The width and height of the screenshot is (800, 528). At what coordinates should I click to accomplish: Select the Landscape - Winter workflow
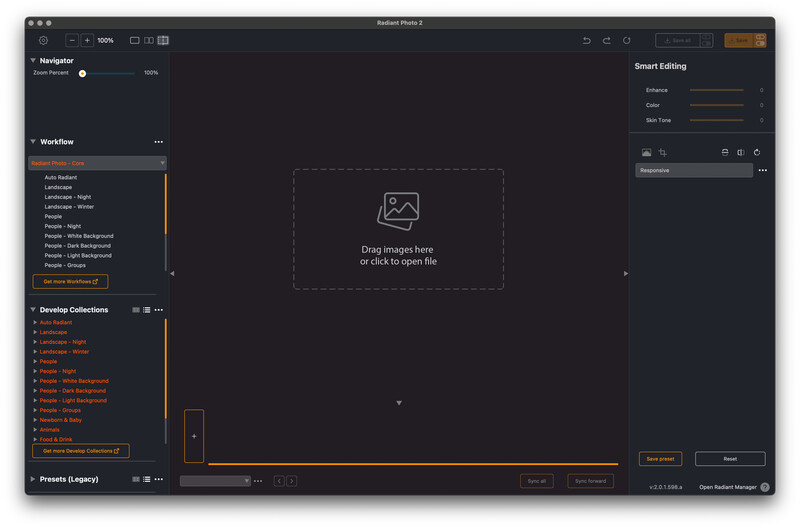(x=69, y=207)
